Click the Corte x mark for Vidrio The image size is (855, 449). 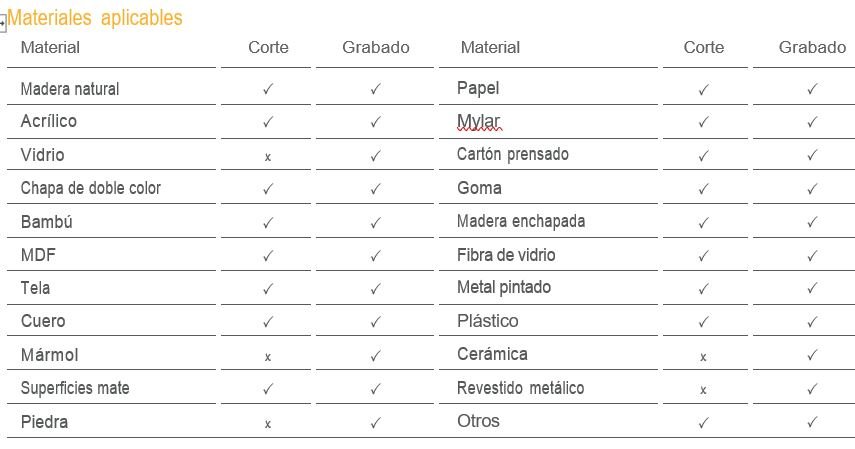(268, 157)
